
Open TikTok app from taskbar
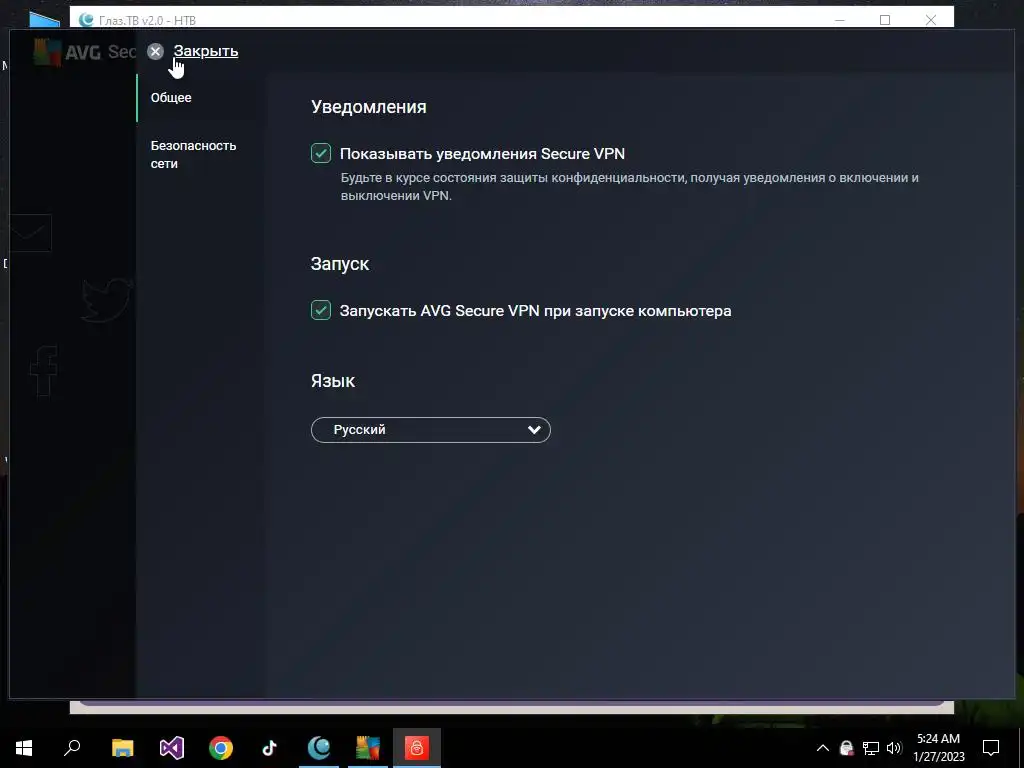point(270,748)
